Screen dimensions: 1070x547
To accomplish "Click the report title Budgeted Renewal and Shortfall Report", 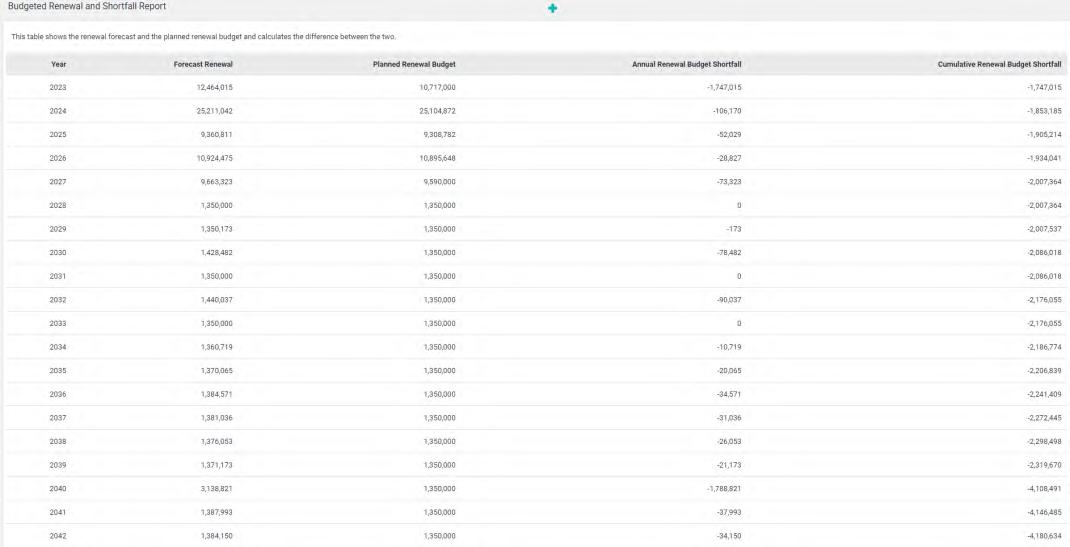I will click(x=87, y=6).
